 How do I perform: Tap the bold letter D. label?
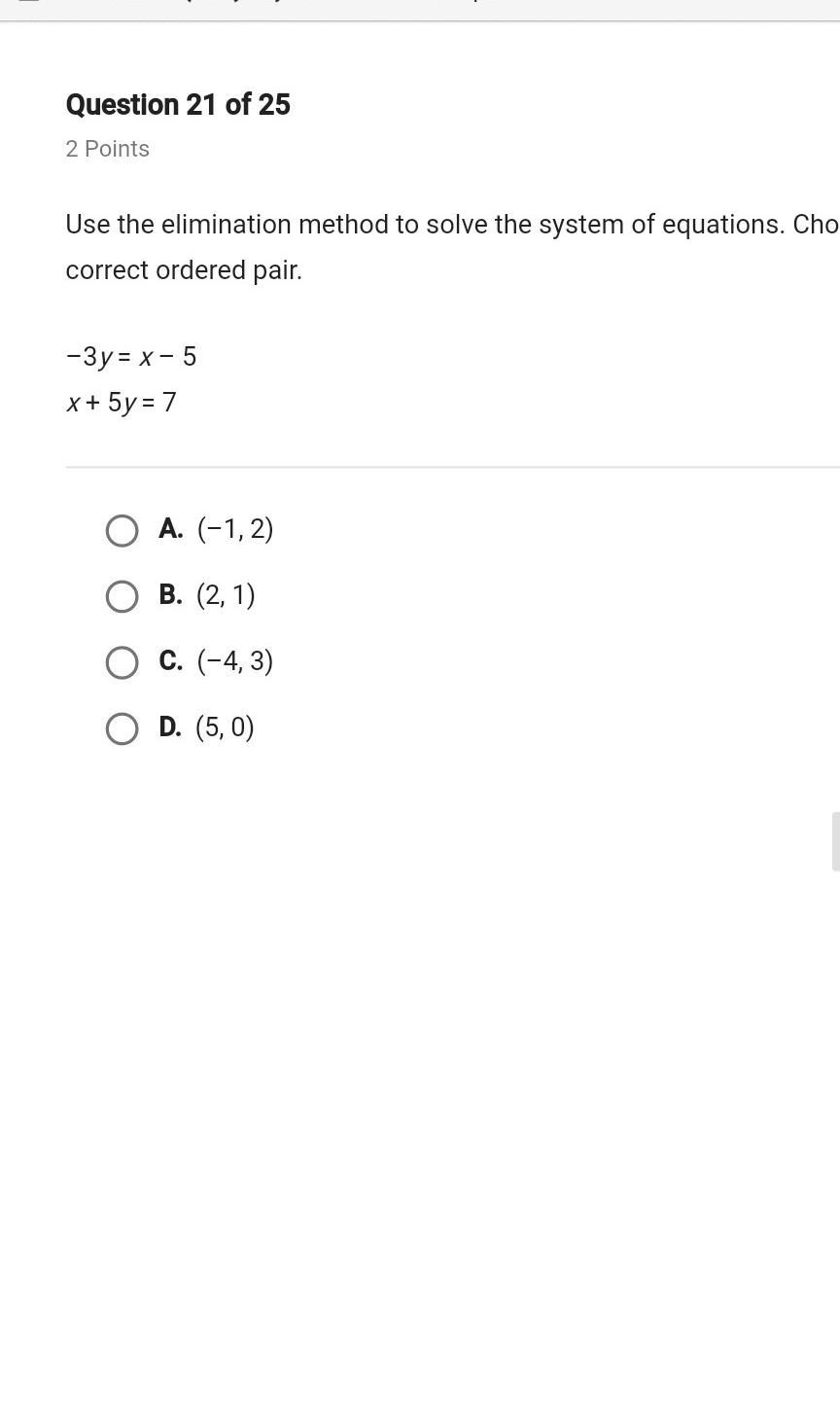(170, 727)
